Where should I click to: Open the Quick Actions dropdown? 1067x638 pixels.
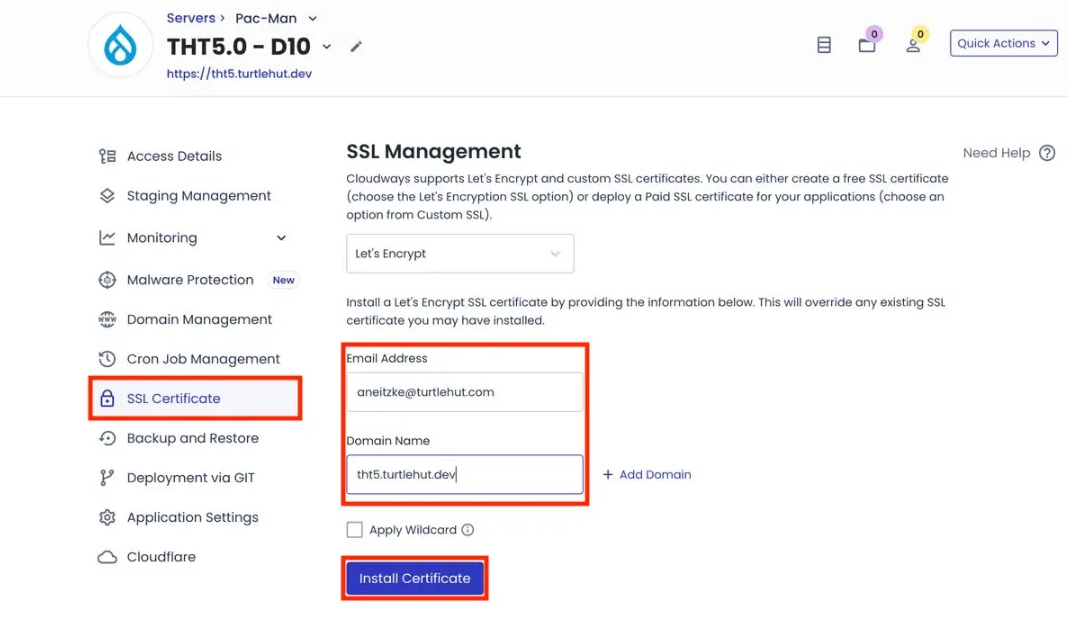click(x=1003, y=43)
